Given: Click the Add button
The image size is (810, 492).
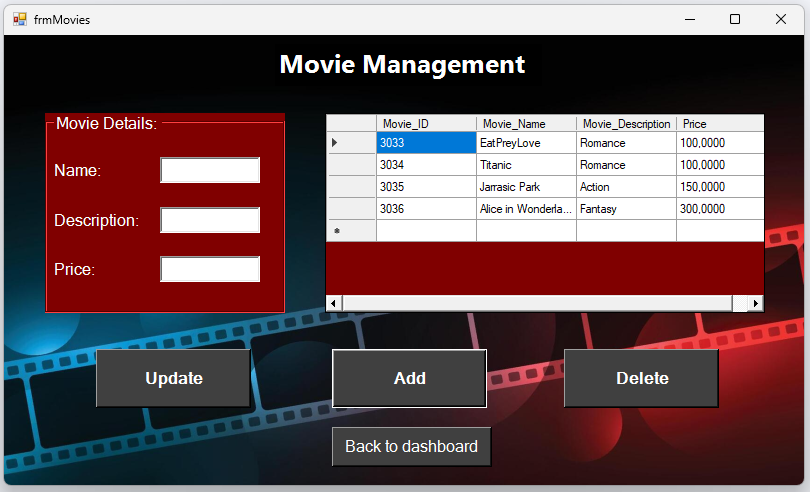Looking at the screenshot, I should coord(410,378).
